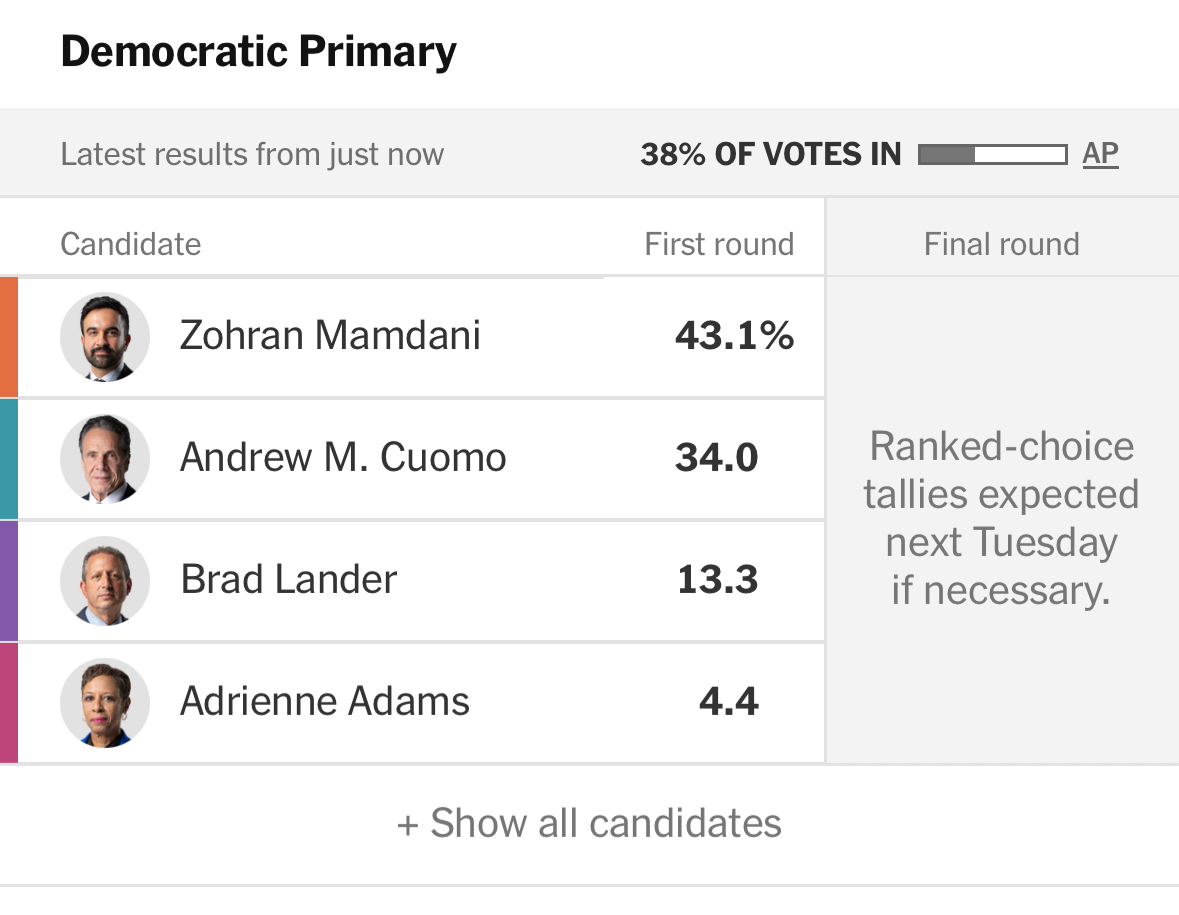Select the Zohran Mamdani name
Viewport: 1179px width, 915px height.
(x=330, y=336)
